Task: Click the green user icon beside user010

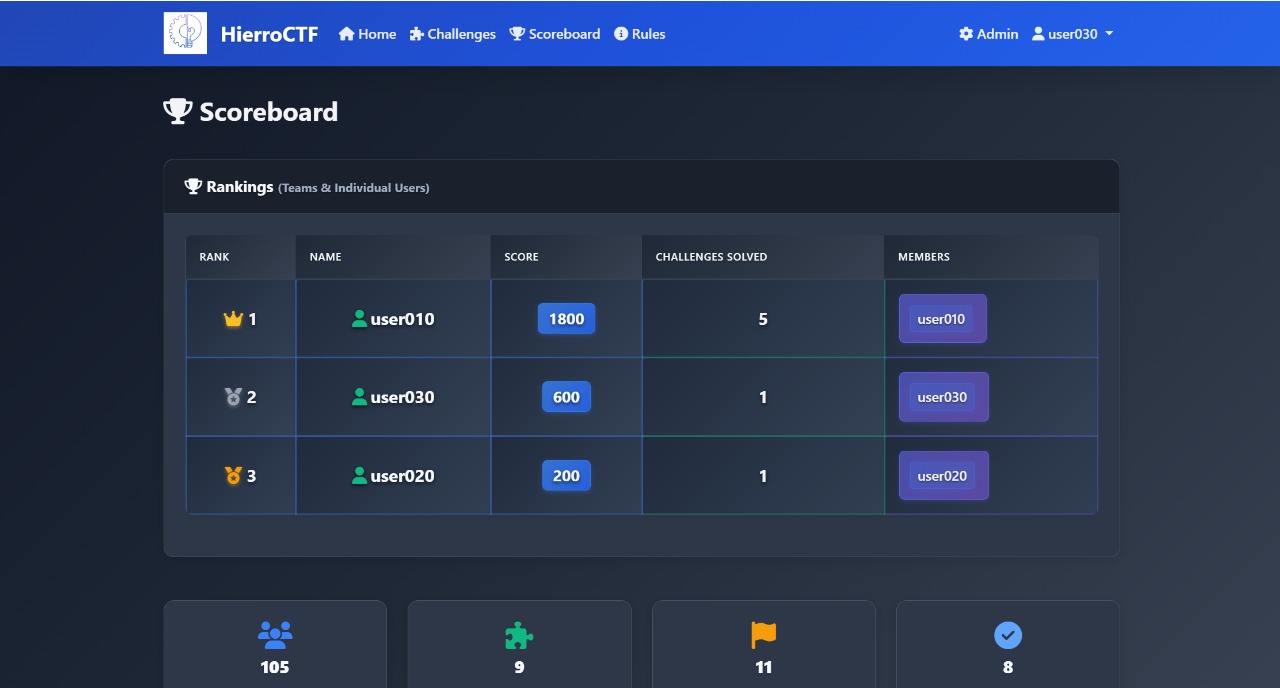Action: tap(360, 319)
